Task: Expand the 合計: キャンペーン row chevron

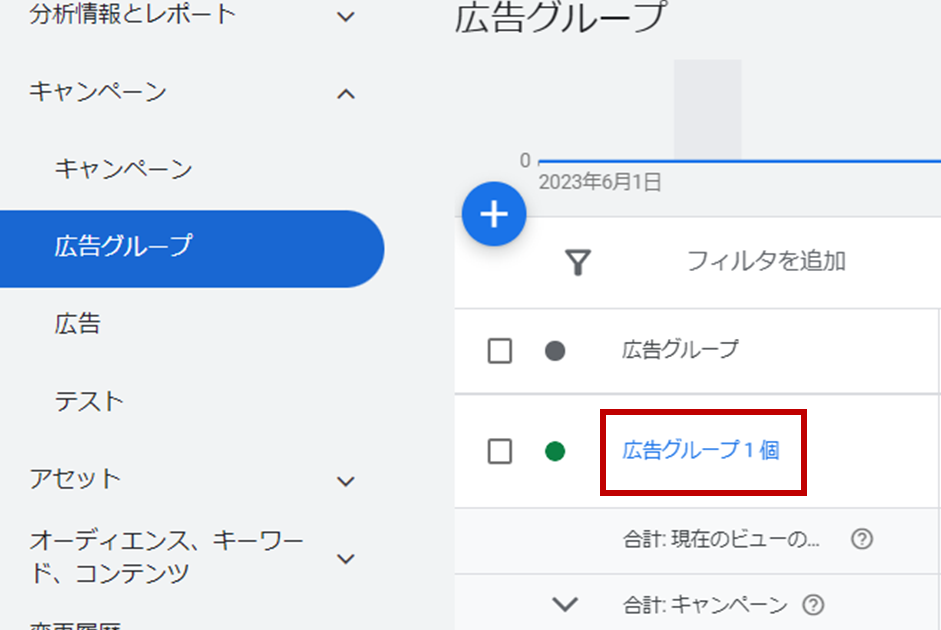Action: 565,604
